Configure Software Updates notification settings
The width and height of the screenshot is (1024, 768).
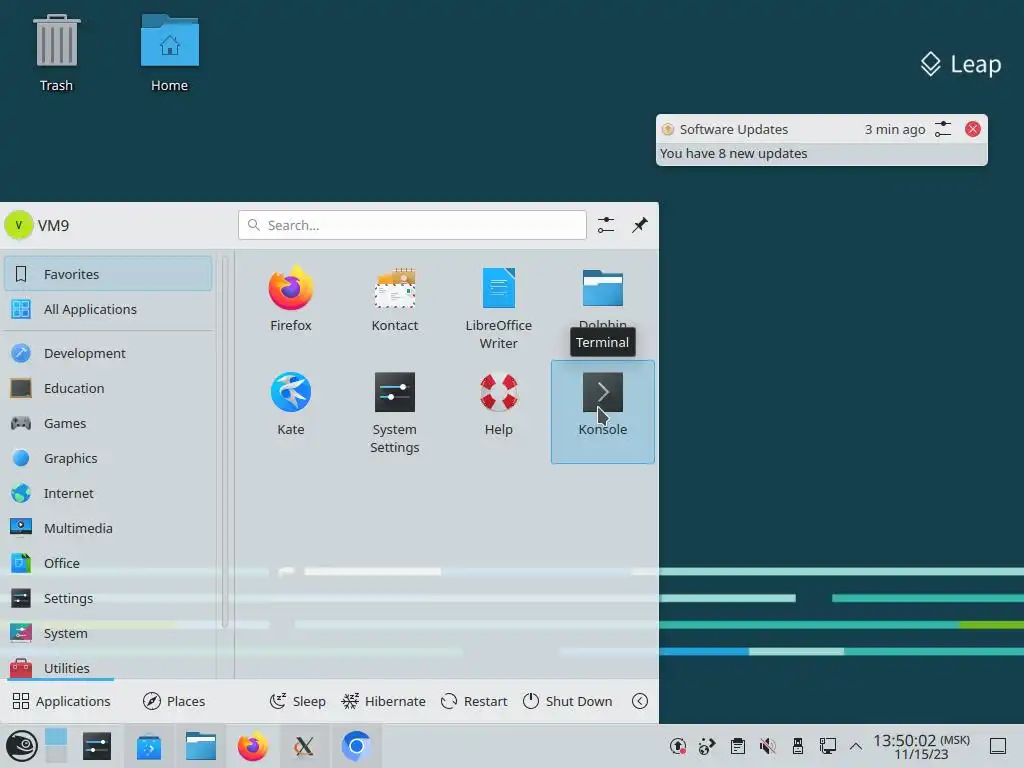pyautogui.click(x=943, y=129)
